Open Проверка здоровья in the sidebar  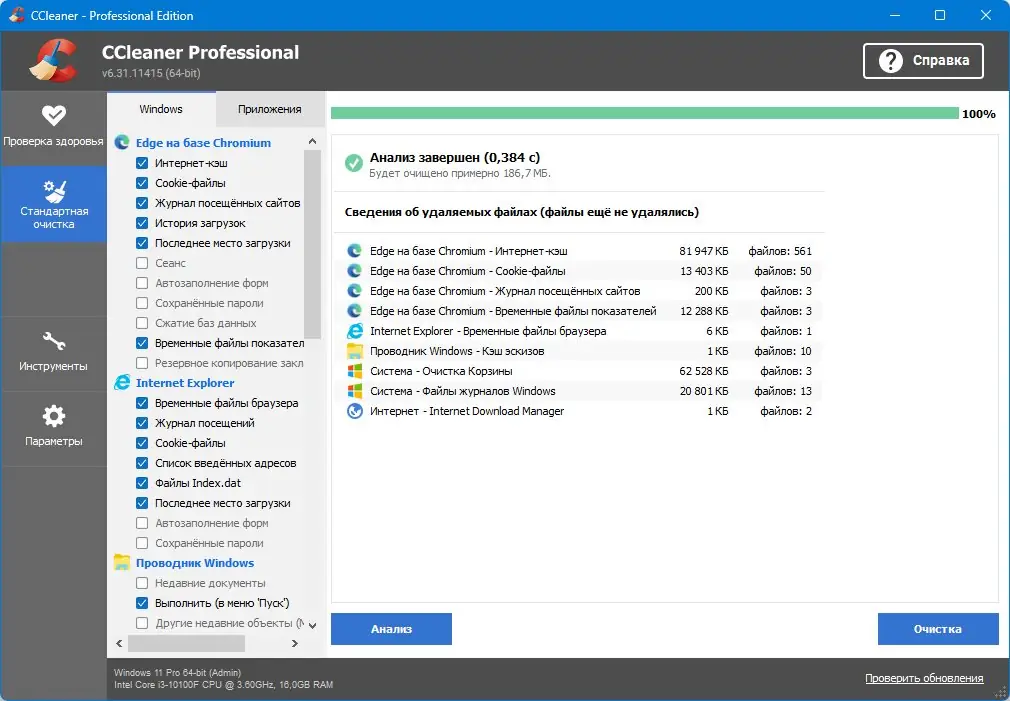54,127
